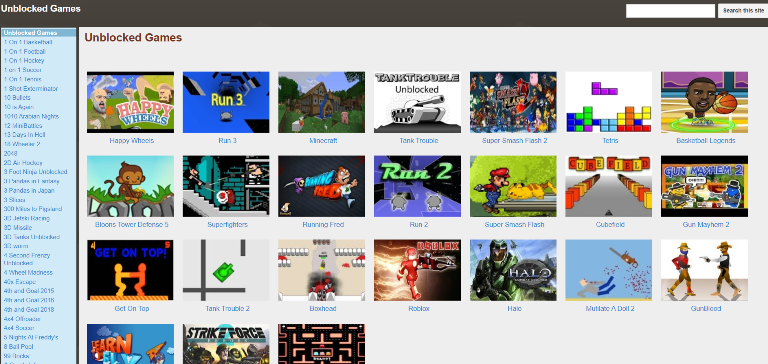Click the Gun Mayhem 2 text link
Image resolution: width=768 pixels, height=364 pixels.
706,225
